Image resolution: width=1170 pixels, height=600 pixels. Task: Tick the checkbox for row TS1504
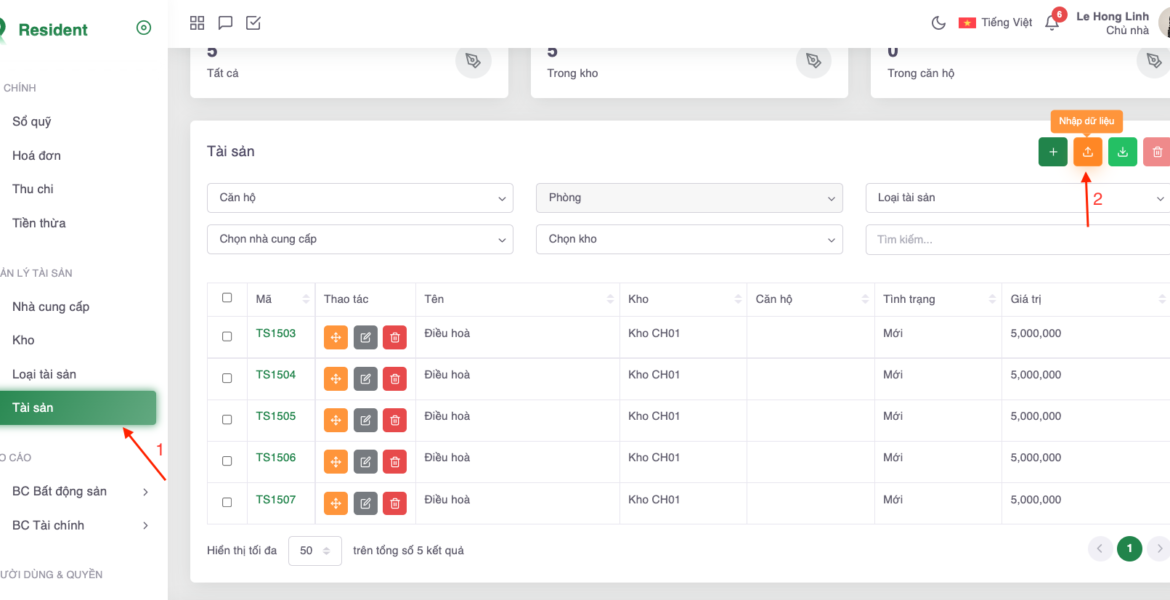[227, 378]
